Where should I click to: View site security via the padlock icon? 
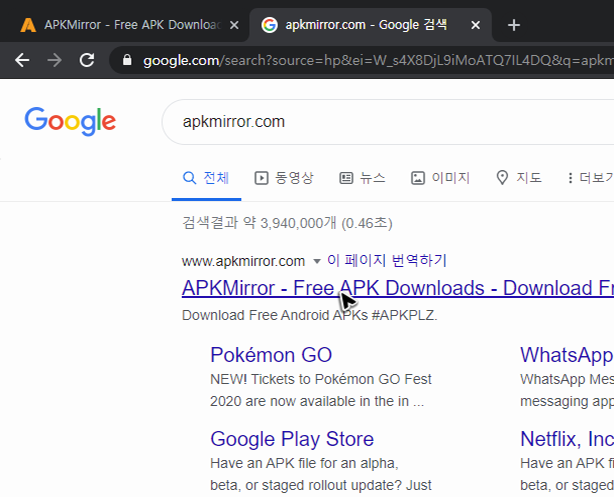pos(127,60)
